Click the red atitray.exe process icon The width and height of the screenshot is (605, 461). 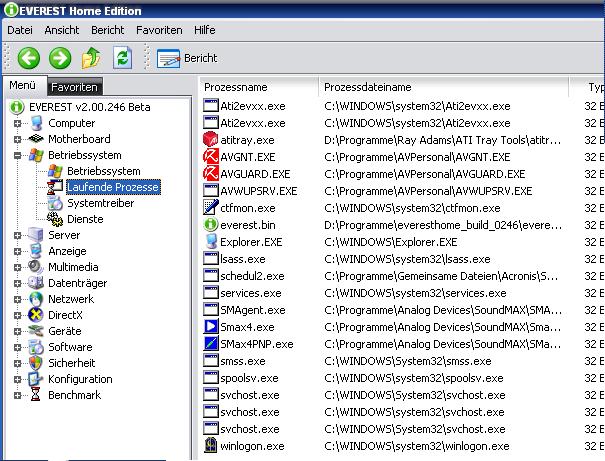point(210,140)
